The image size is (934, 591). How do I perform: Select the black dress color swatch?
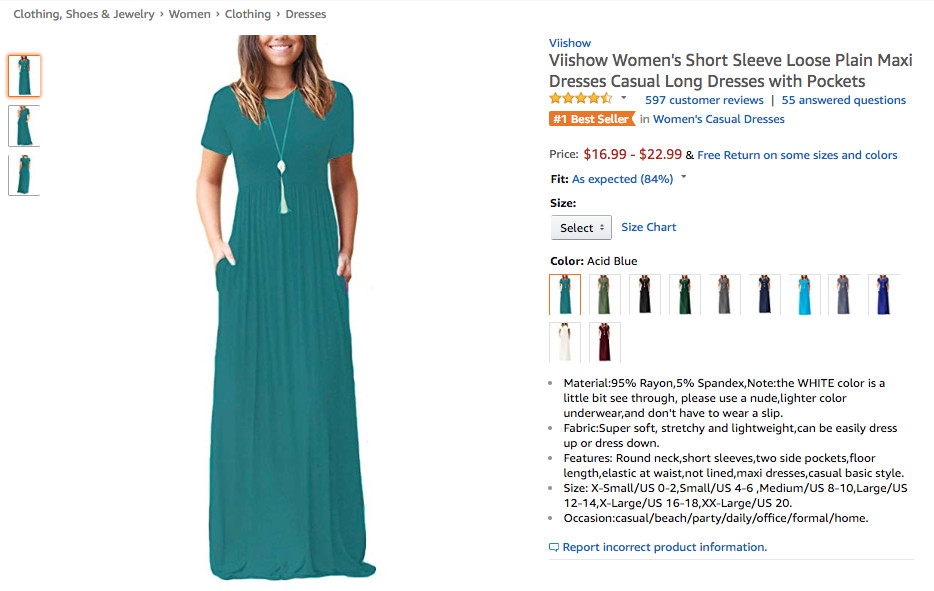645,294
